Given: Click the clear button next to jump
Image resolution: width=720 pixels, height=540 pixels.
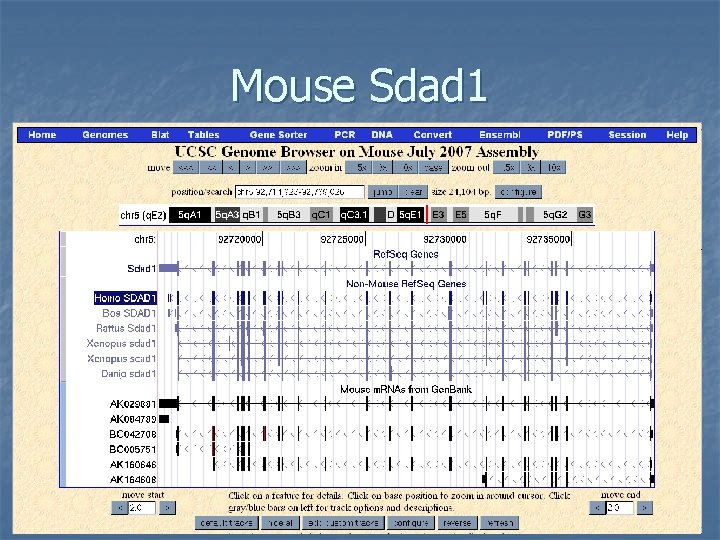Looking at the screenshot, I should coord(413,192).
